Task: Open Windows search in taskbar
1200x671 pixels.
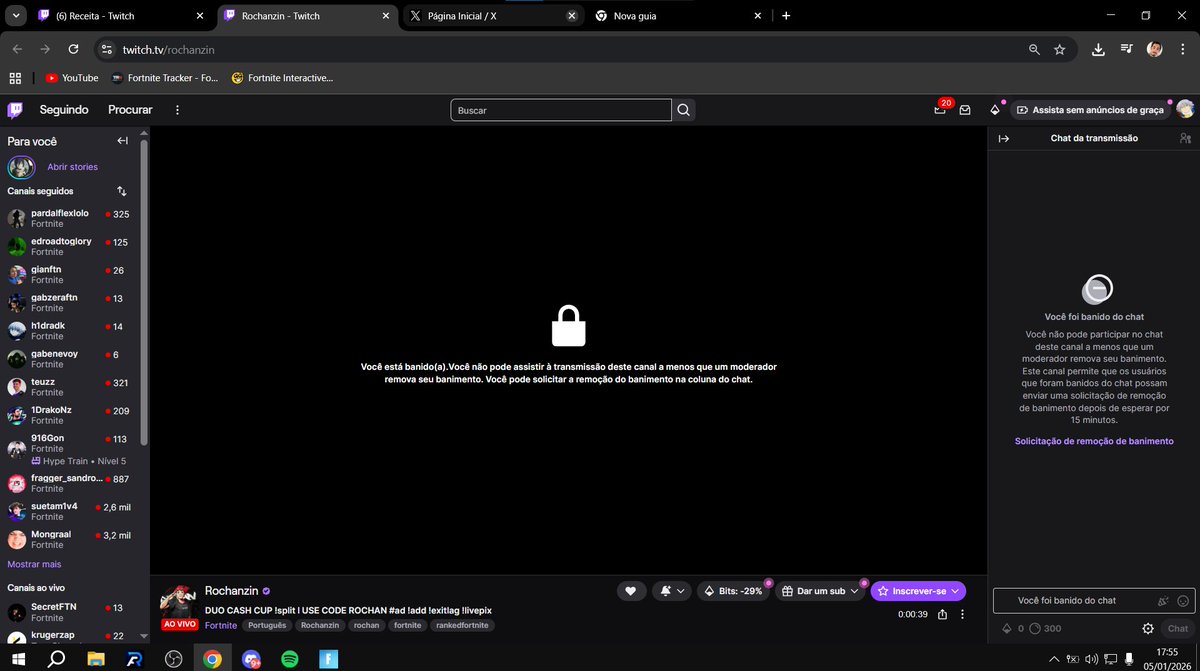Action: (56, 658)
